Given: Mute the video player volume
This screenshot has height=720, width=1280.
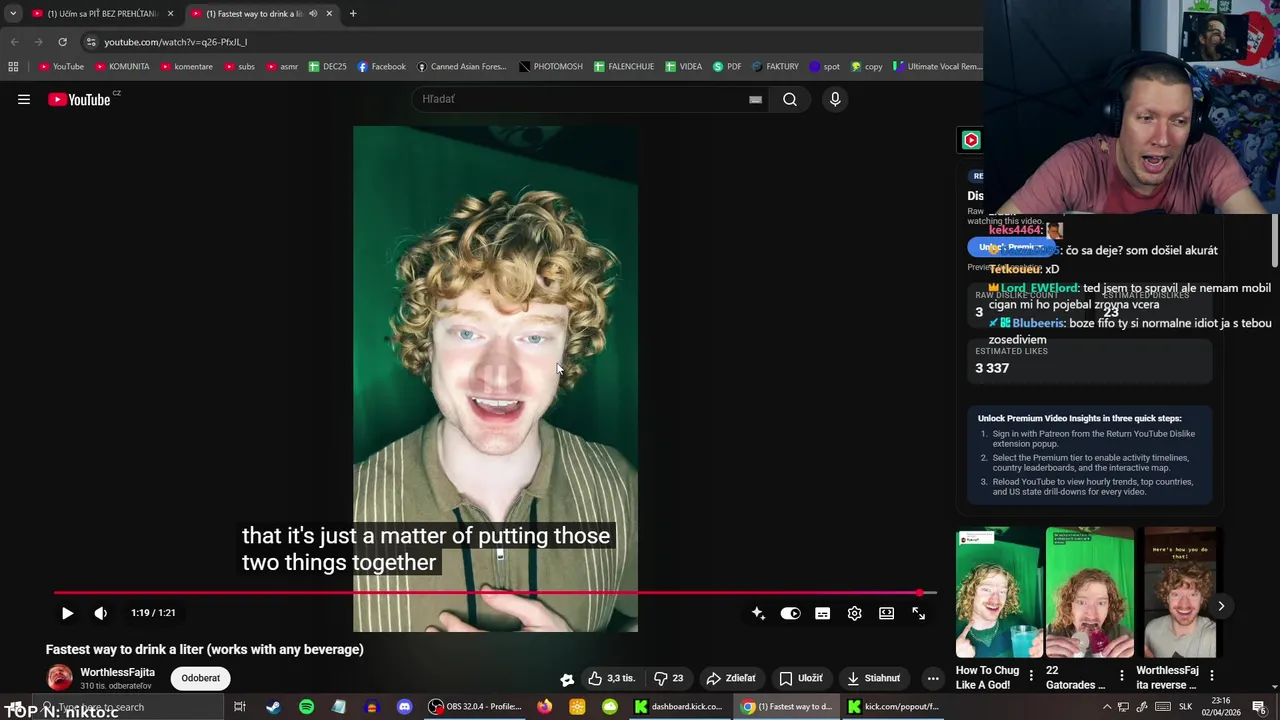Looking at the screenshot, I should [100, 613].
